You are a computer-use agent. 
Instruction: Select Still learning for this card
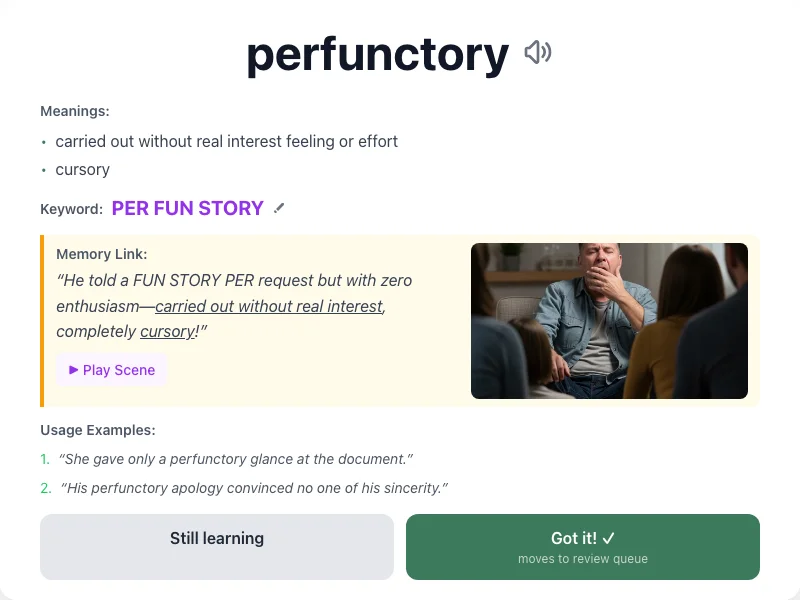(216, 546)
